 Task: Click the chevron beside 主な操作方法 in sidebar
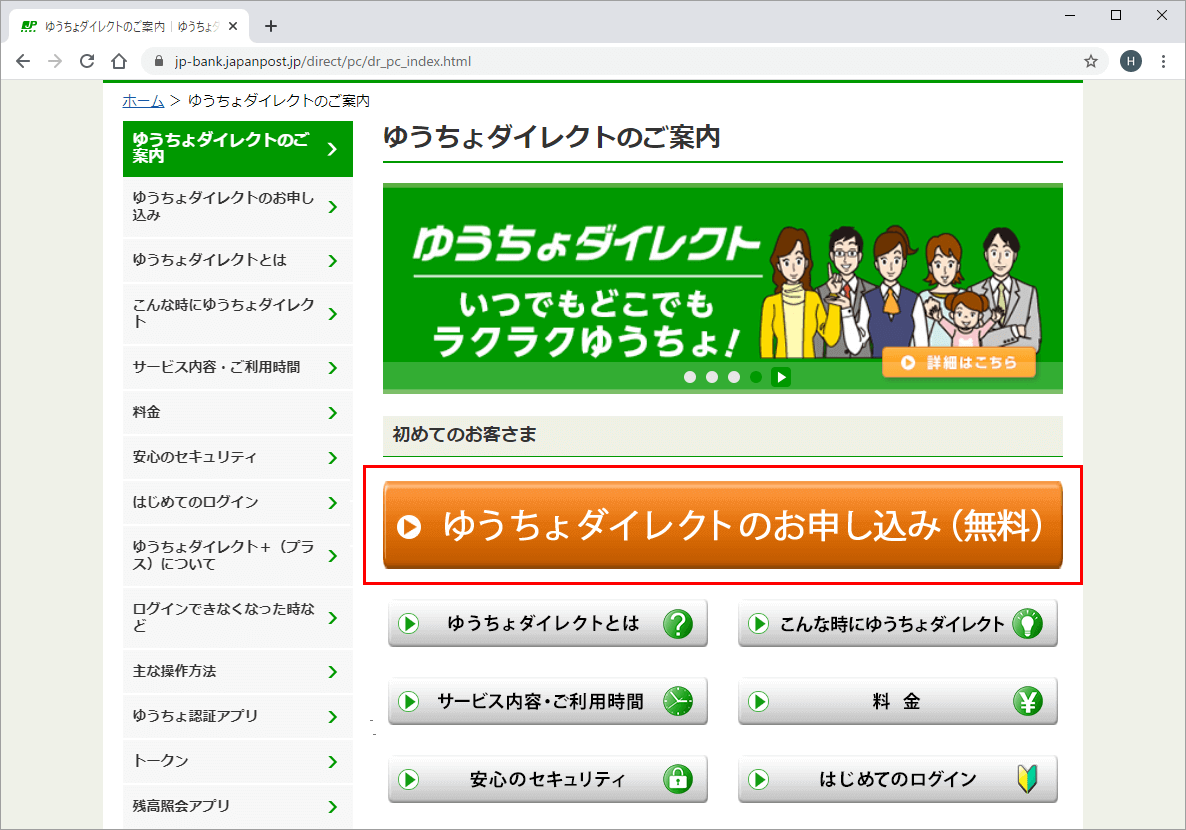[333, 672]
